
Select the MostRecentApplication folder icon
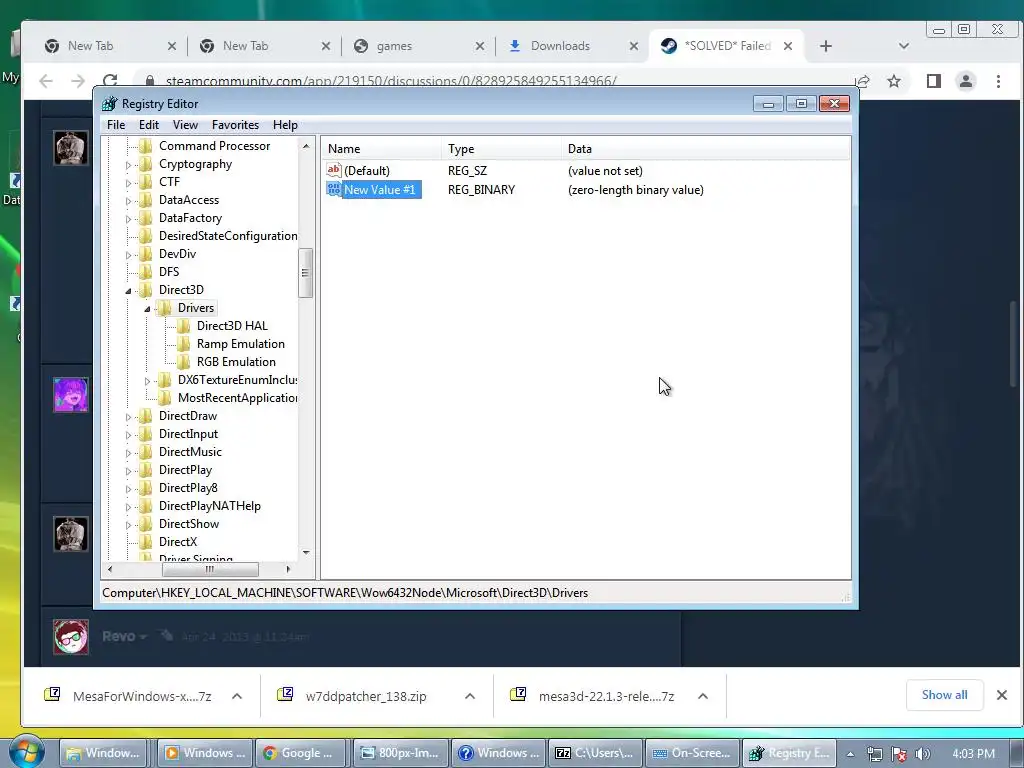coord(165,397)
